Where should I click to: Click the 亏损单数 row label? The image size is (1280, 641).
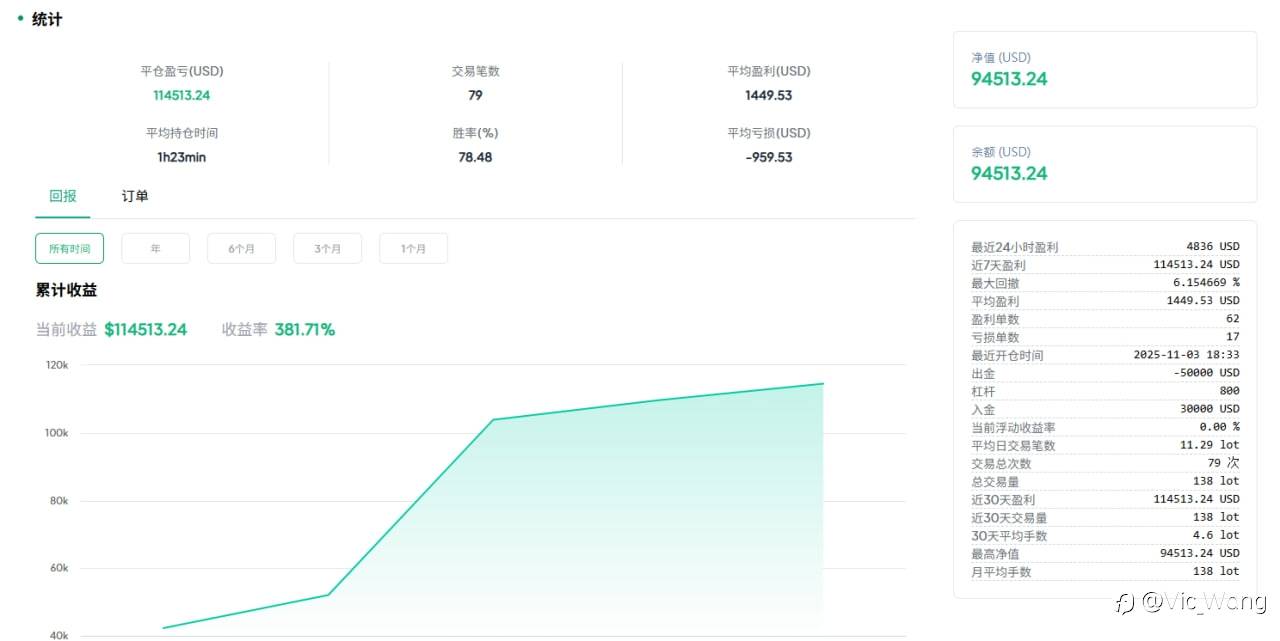point(995,337)
